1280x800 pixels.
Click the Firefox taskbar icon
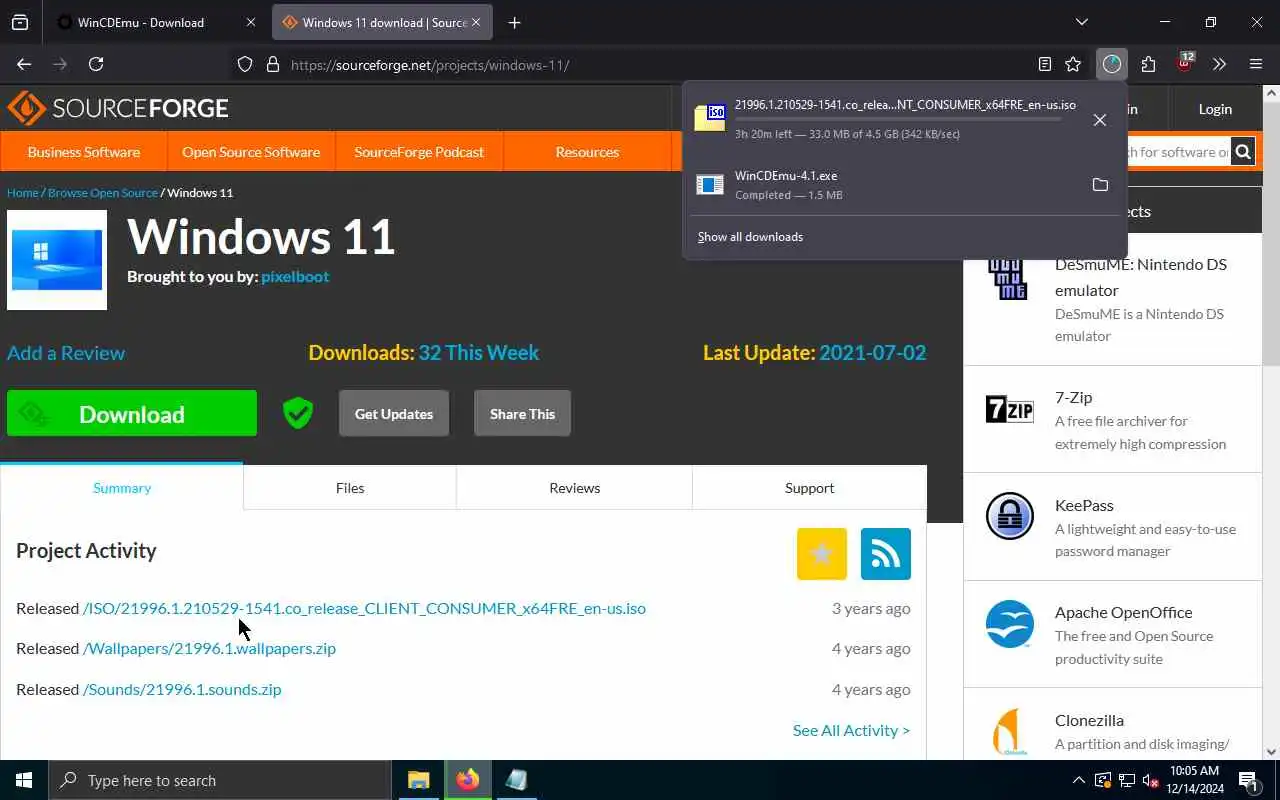467,780
